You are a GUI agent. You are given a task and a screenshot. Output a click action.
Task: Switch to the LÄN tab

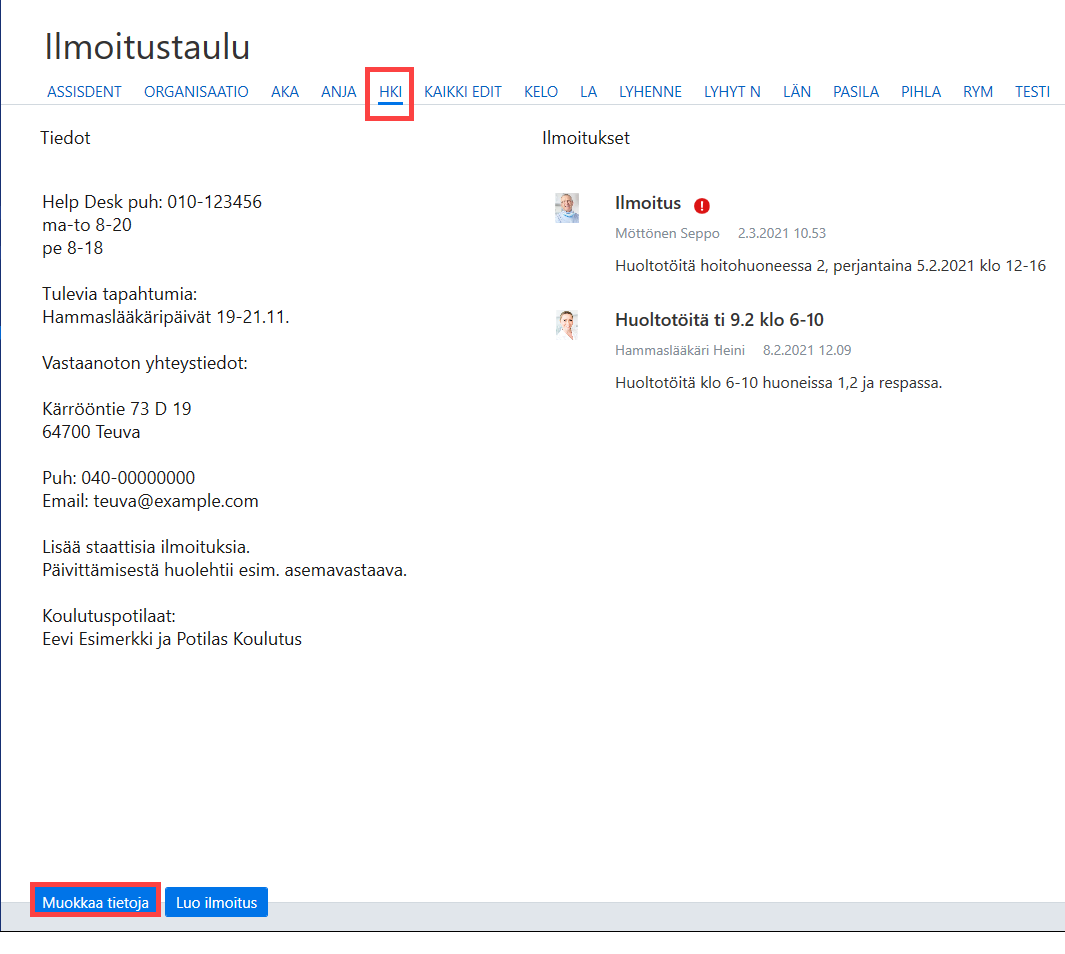797,92
